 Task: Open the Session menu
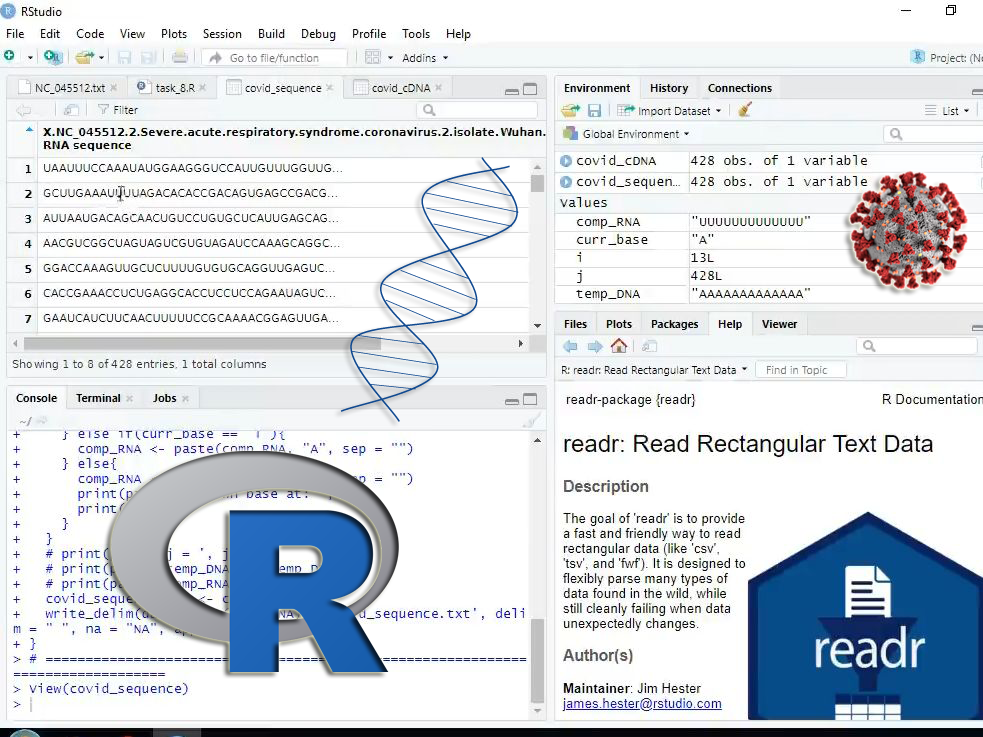click(x=222, y=34)
